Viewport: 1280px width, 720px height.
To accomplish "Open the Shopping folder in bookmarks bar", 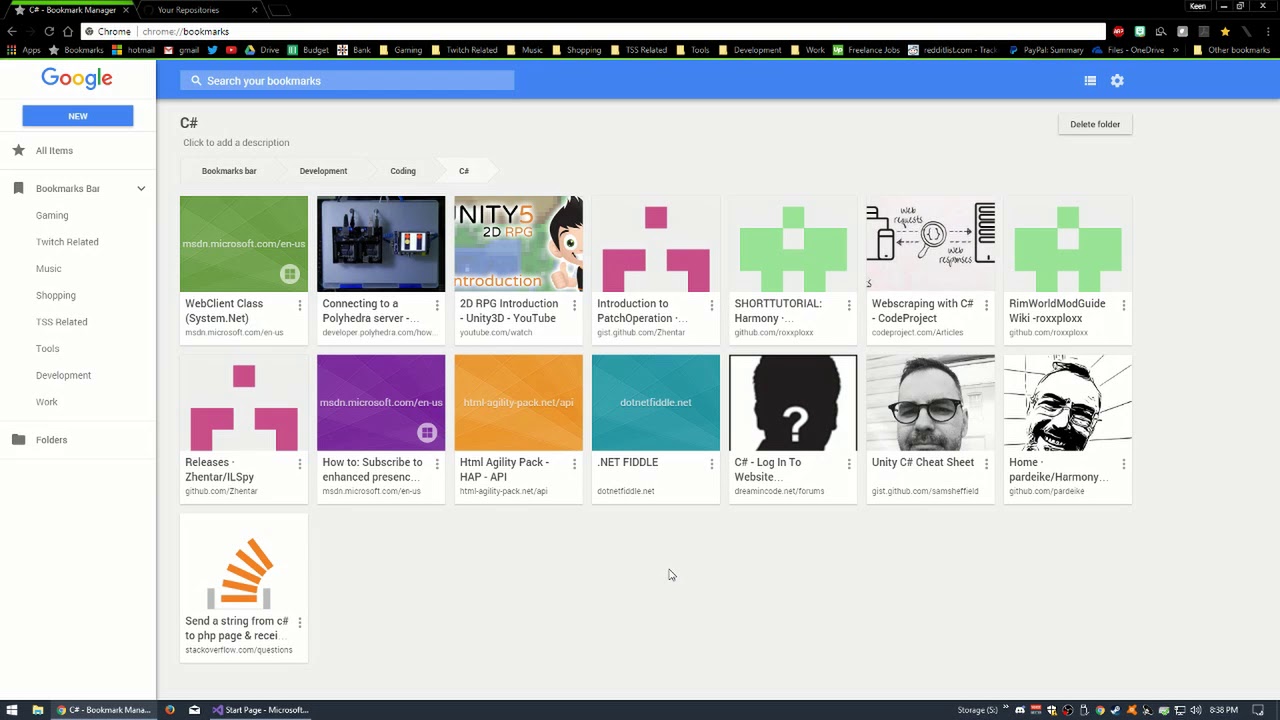I will coord(576,50).
